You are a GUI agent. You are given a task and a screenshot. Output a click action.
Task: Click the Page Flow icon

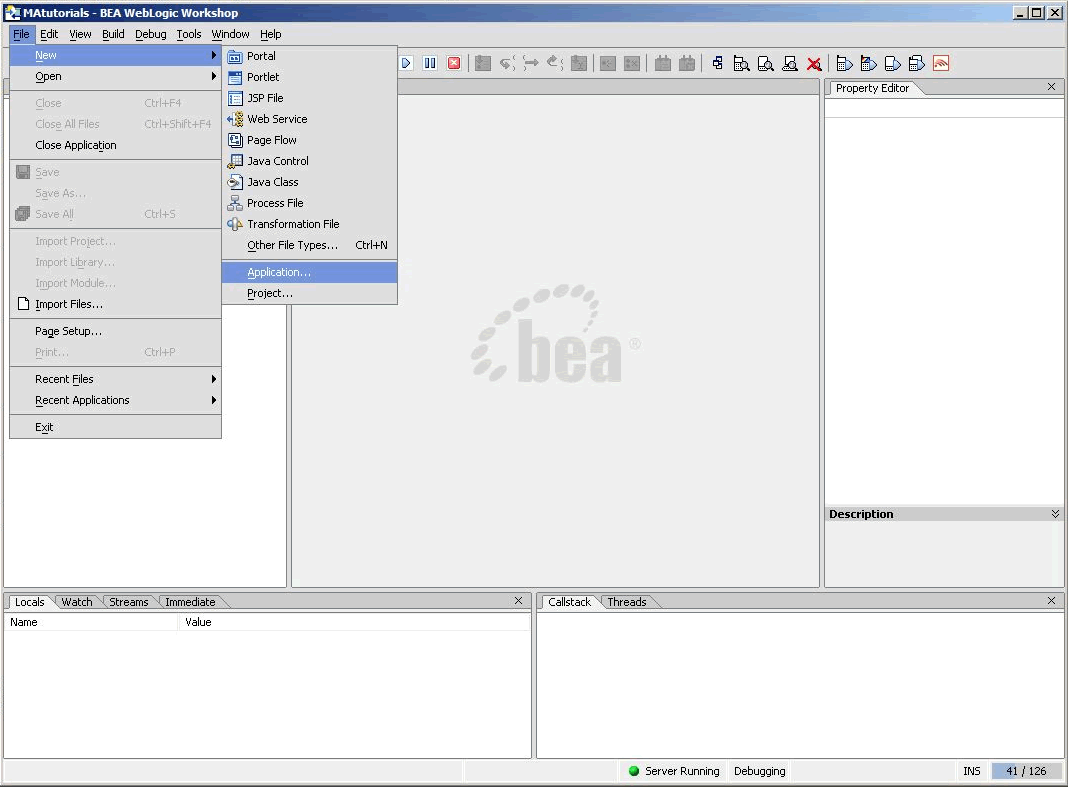[235, 140]
